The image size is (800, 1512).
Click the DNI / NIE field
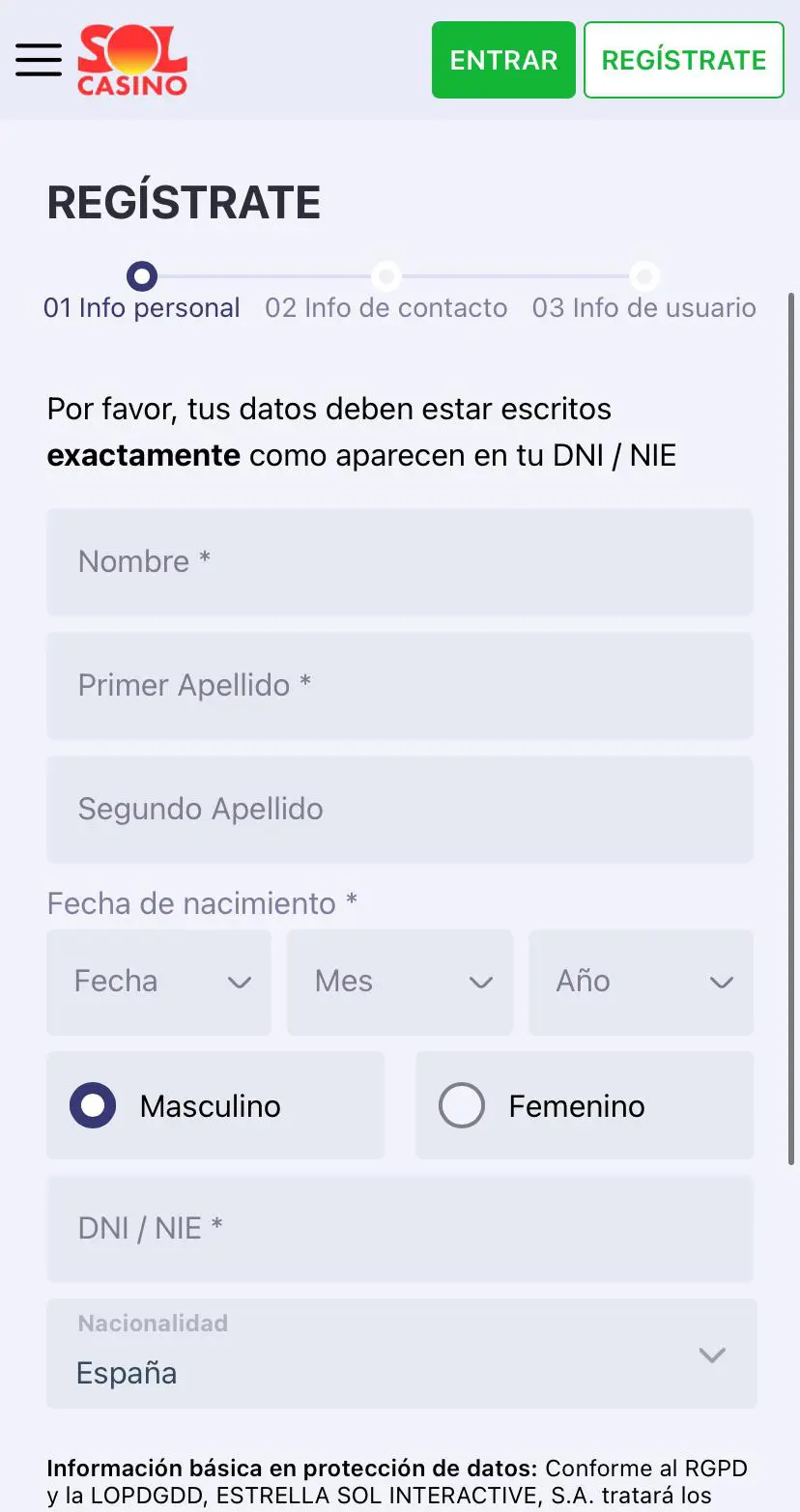click(x=399, y=1229)
